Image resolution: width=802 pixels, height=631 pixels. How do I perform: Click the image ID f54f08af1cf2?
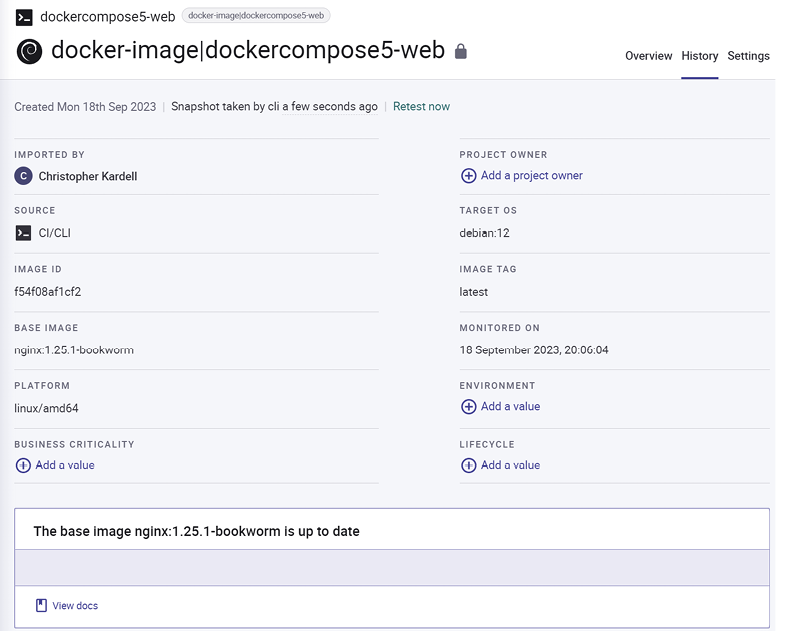[x=48, y=292]
